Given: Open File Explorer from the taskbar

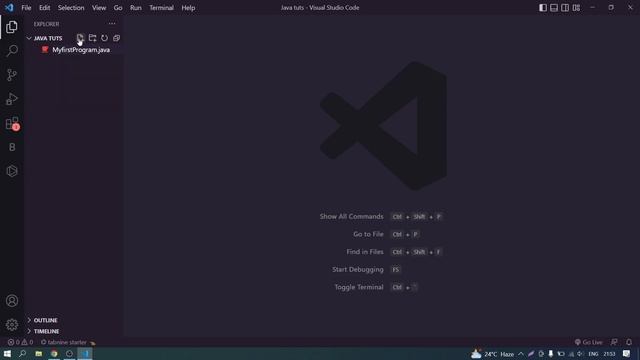Looking at the screenshot, I should click(38, 353).
